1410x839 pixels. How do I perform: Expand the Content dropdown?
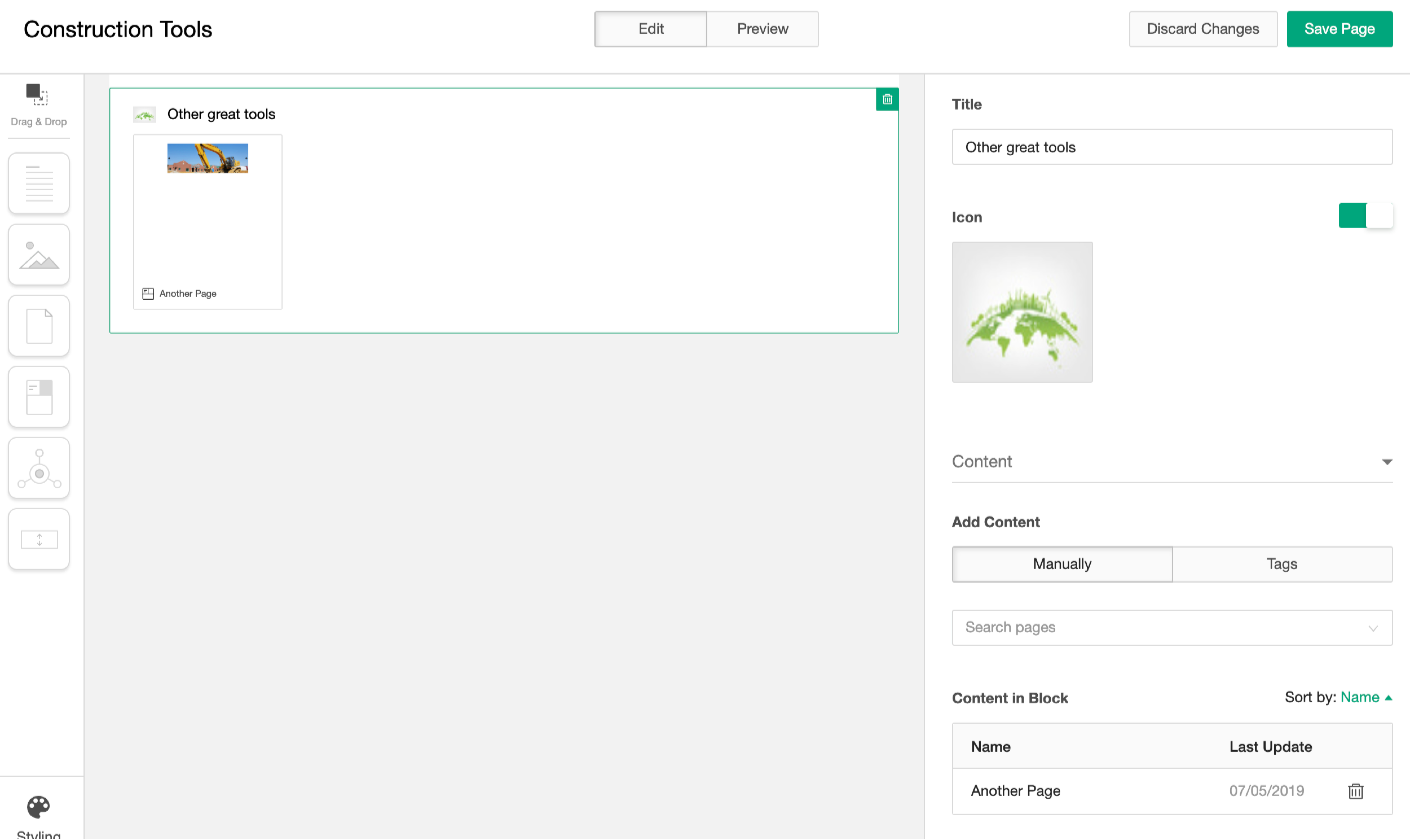pos(1172,462)
